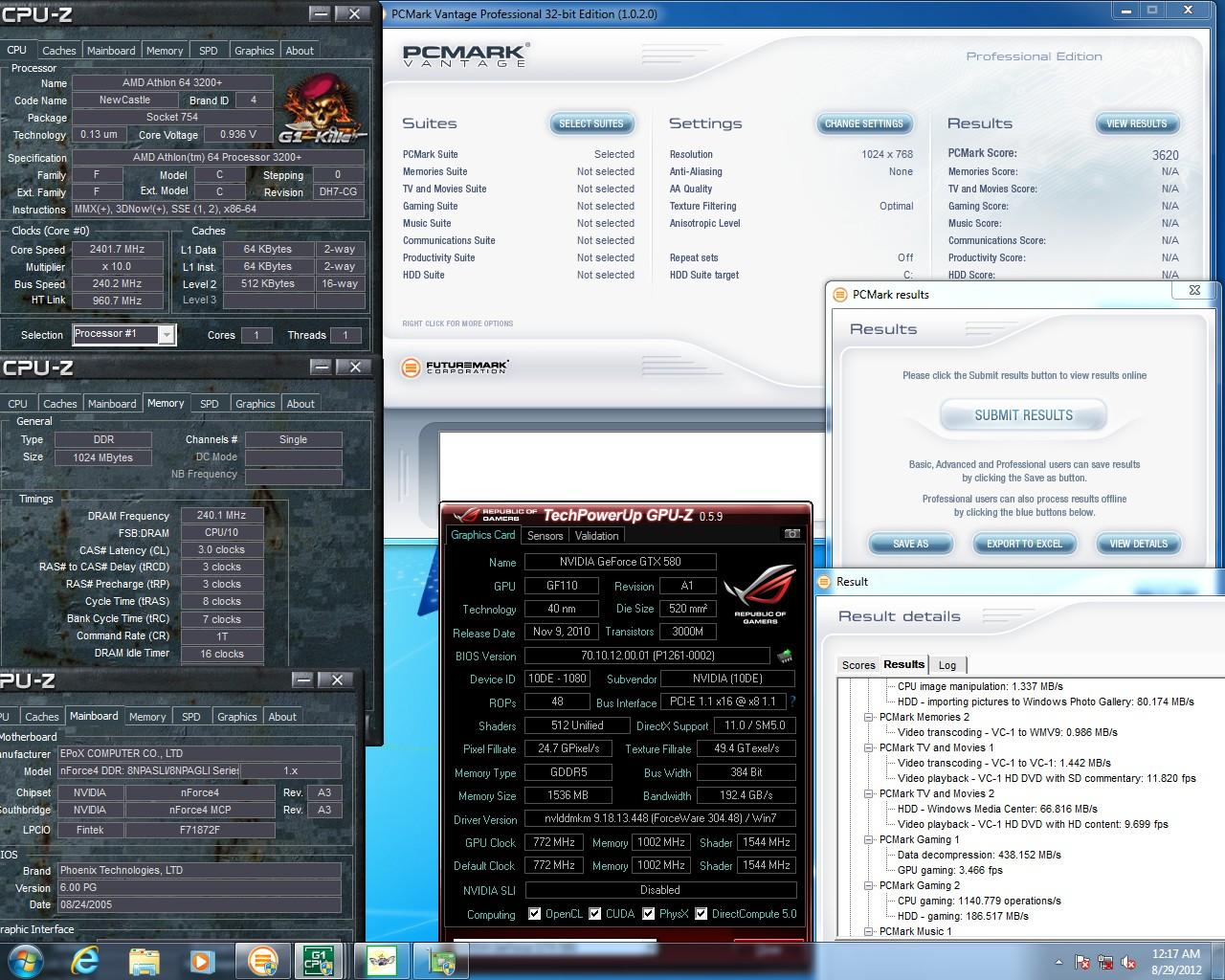Click the Futuremark Corporation logo
The image size is (1225, 980).
pyautogui.click(x=455, y=367)
